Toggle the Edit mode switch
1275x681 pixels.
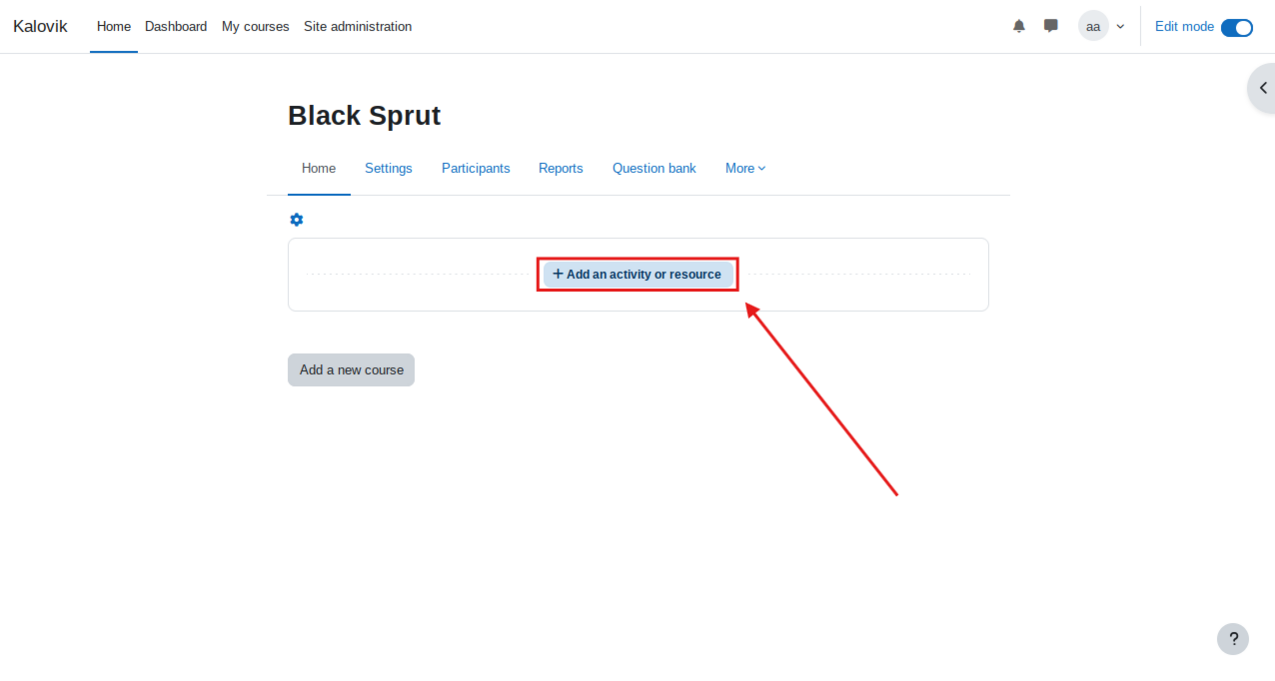[x=1236, y=27]
